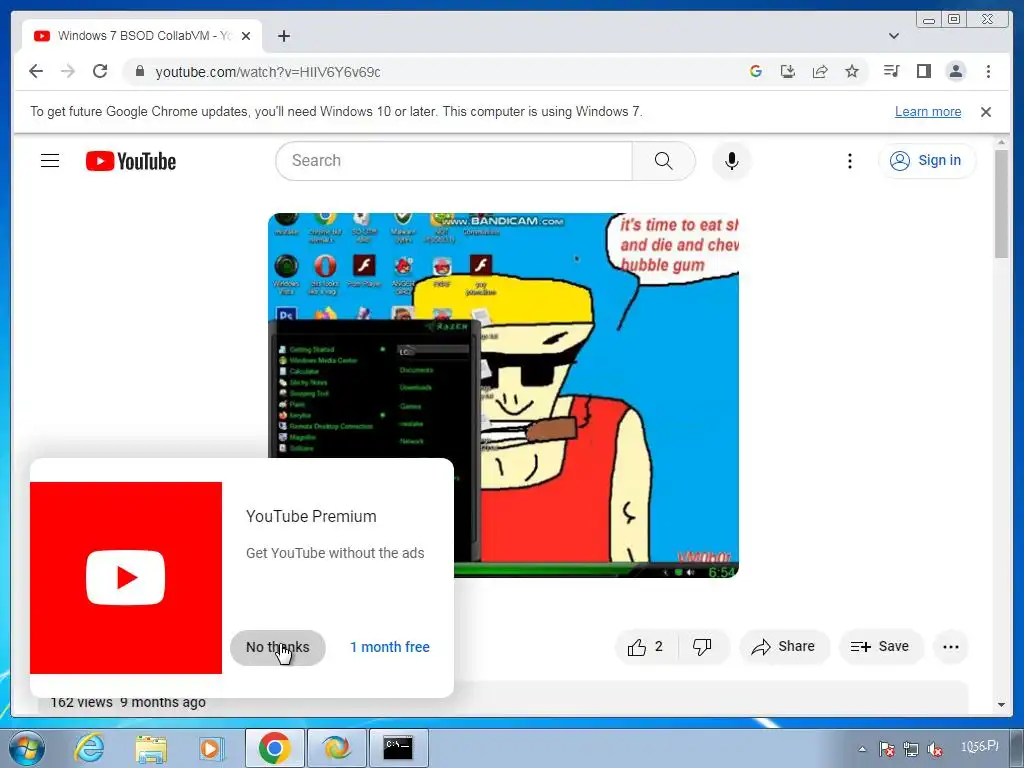1024x768 pixels.
Task: Share this page from address bar
Action: coord(820,71)
